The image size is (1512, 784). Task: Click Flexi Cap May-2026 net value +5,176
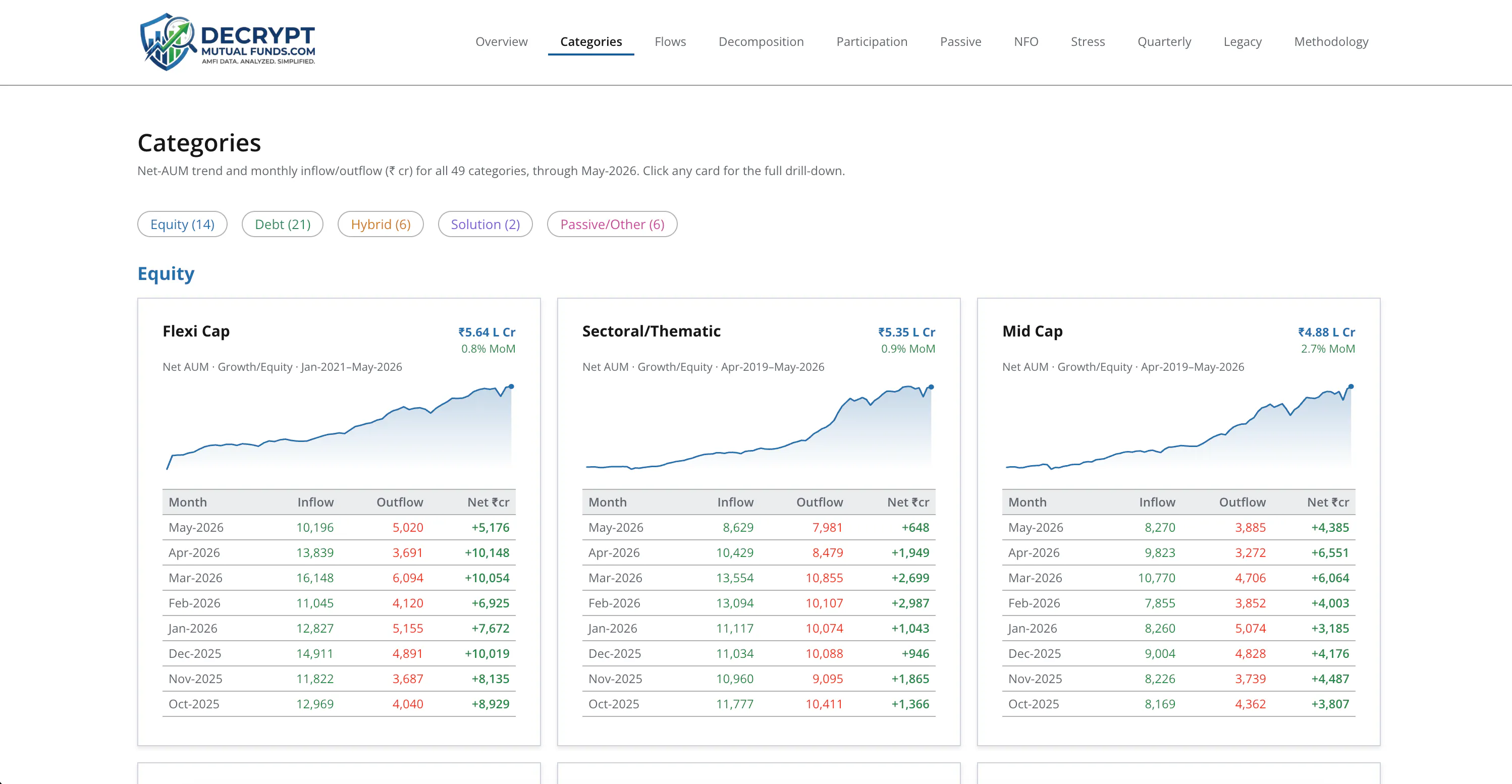pyautogui.click(x=490, y=528)
